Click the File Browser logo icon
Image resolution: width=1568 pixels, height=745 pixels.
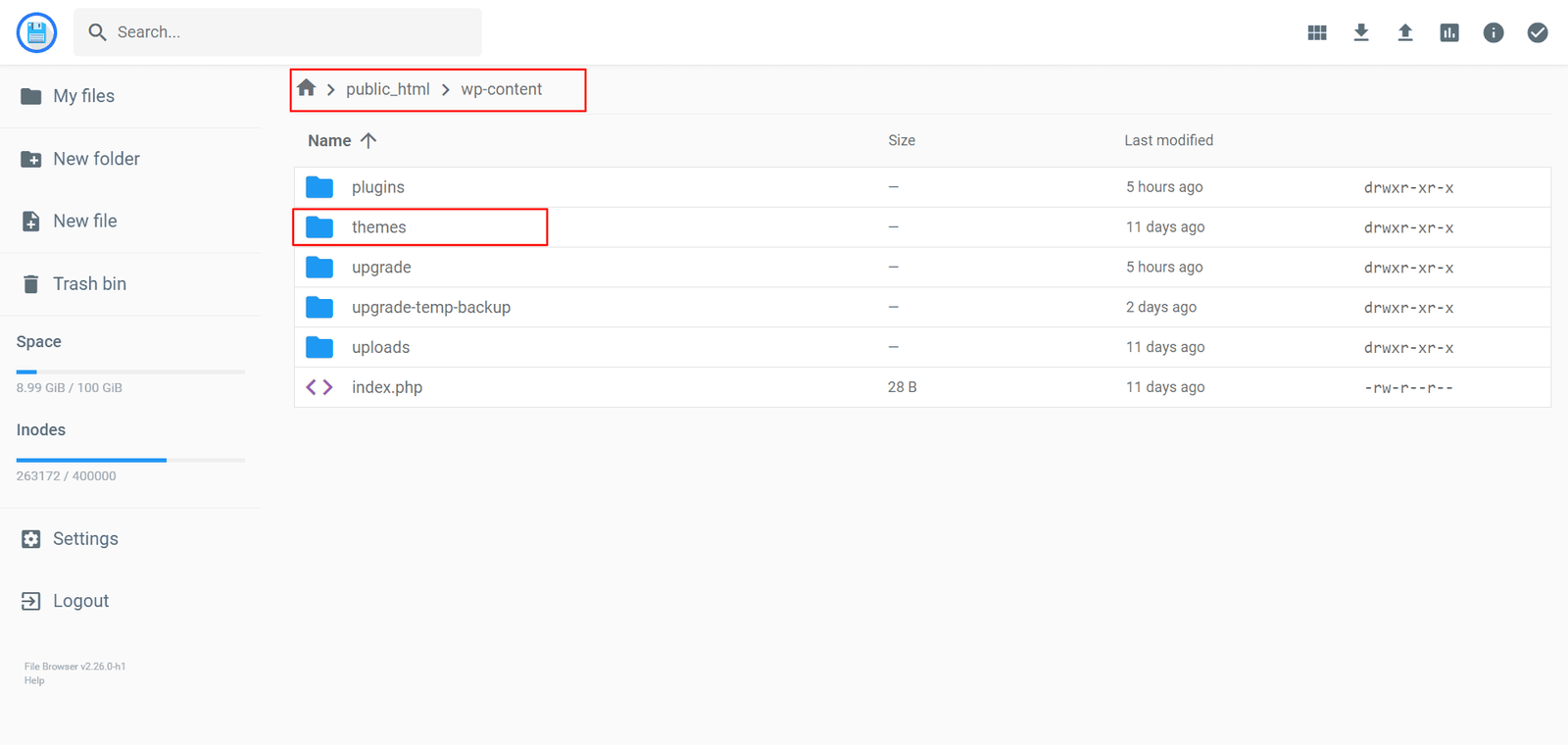[x=36, y=32]
